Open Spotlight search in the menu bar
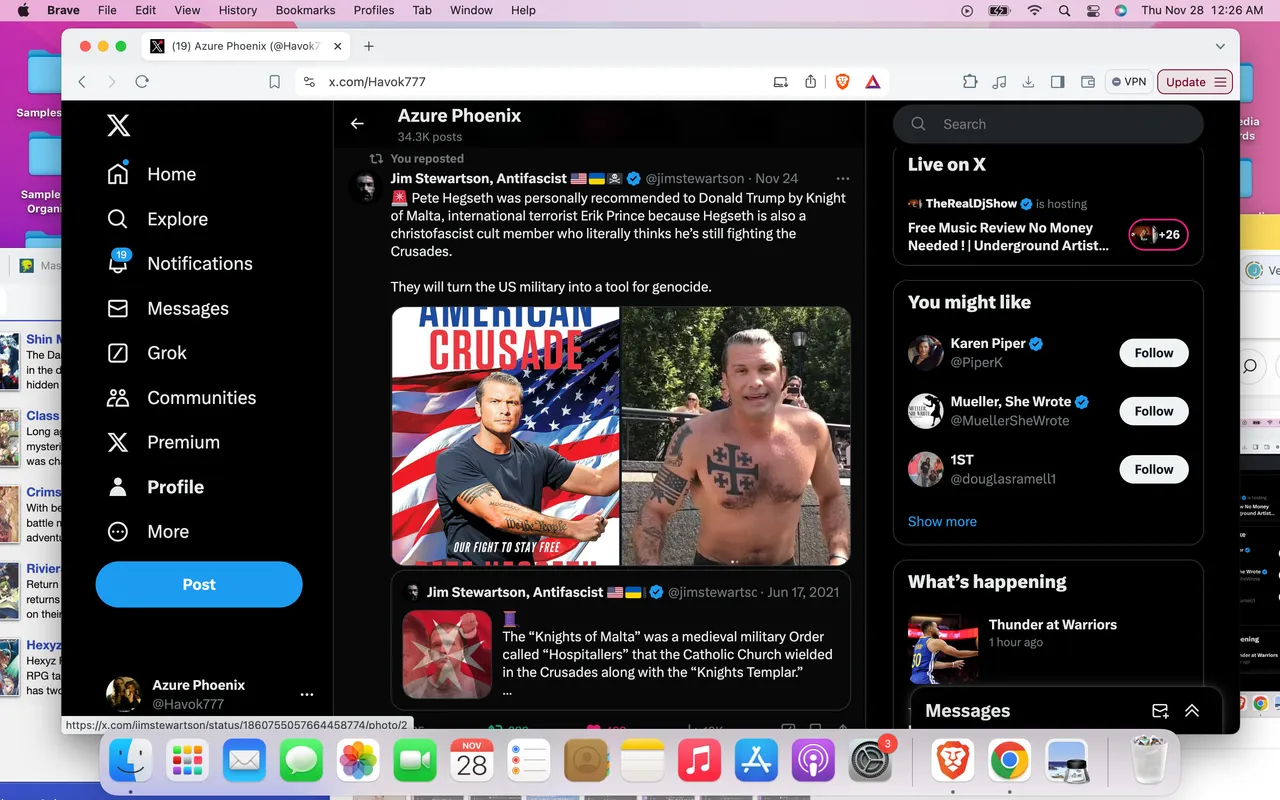 pyautogui.click(x=1064, y=10)
